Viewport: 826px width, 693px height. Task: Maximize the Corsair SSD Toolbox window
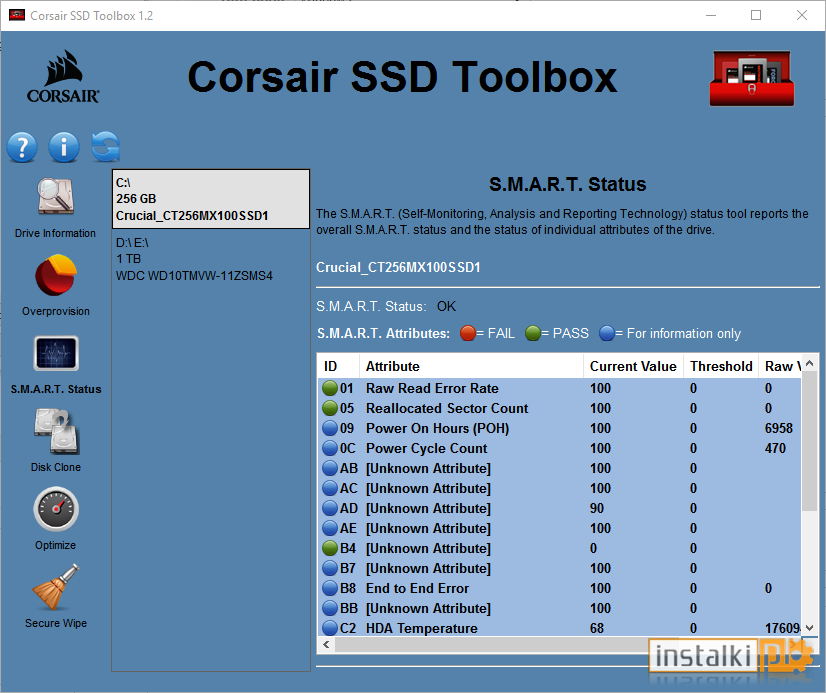point(756,15)
